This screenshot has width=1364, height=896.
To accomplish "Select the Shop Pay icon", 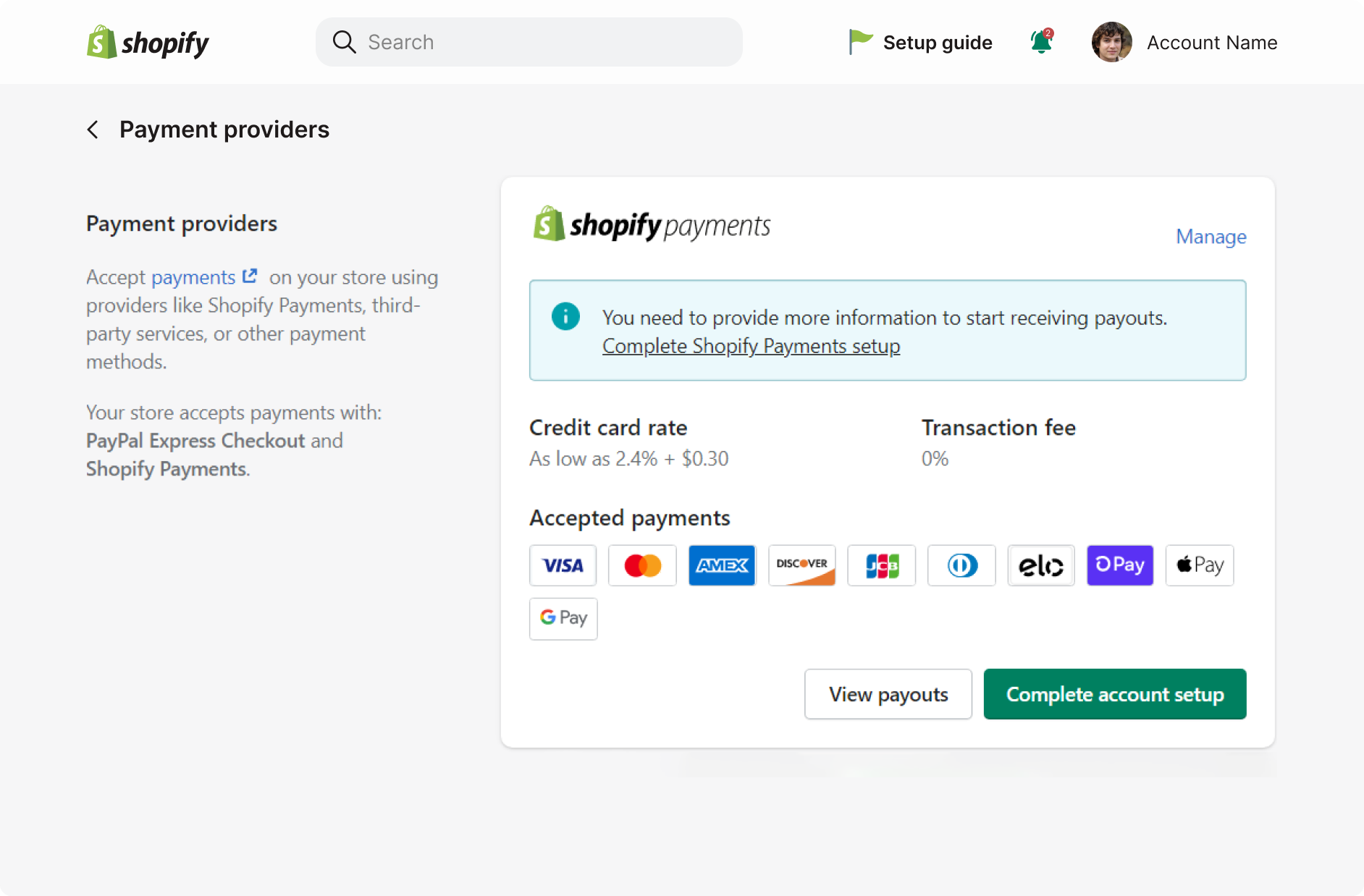I will [x=1120, y=565].
